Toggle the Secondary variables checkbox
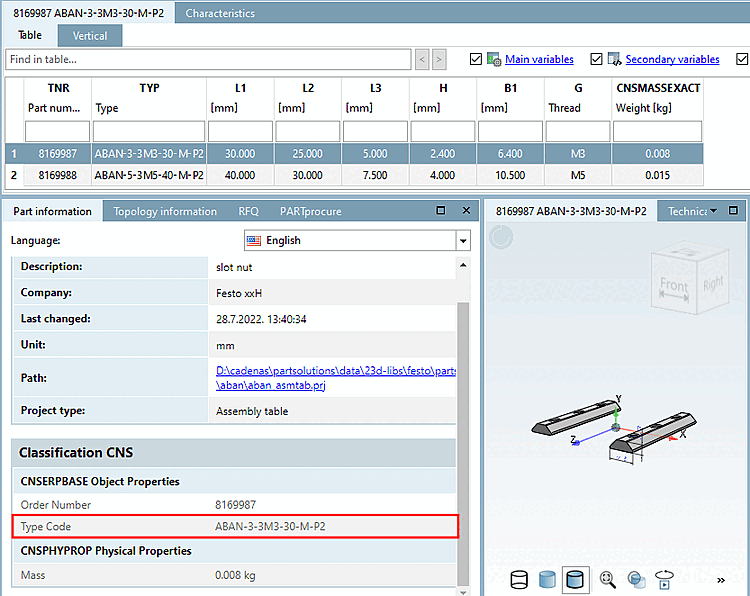 (x=596, y=59)
